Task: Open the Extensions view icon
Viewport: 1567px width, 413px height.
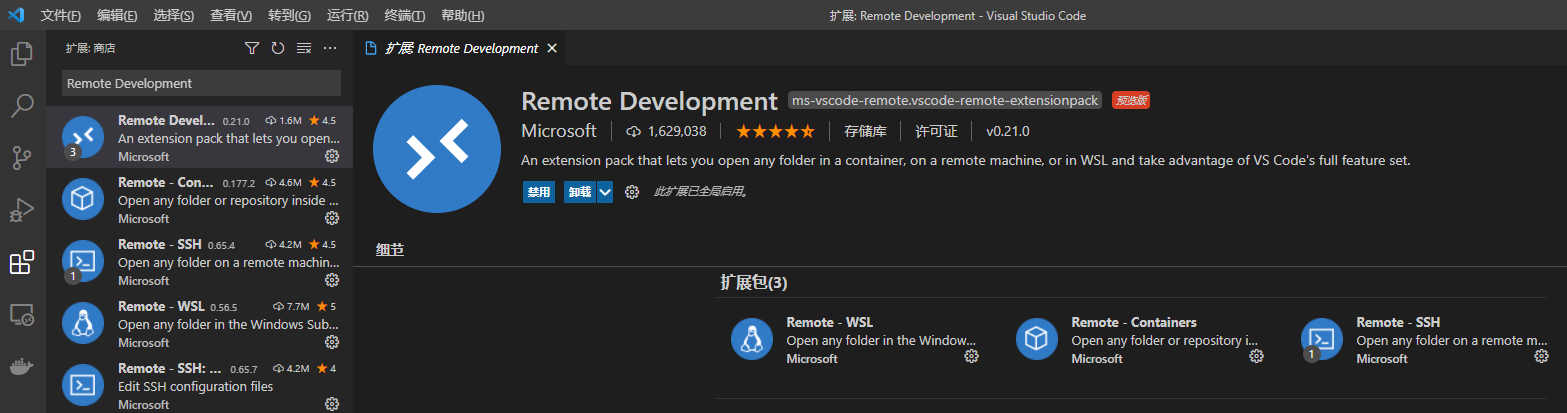Action: point(22,263)
